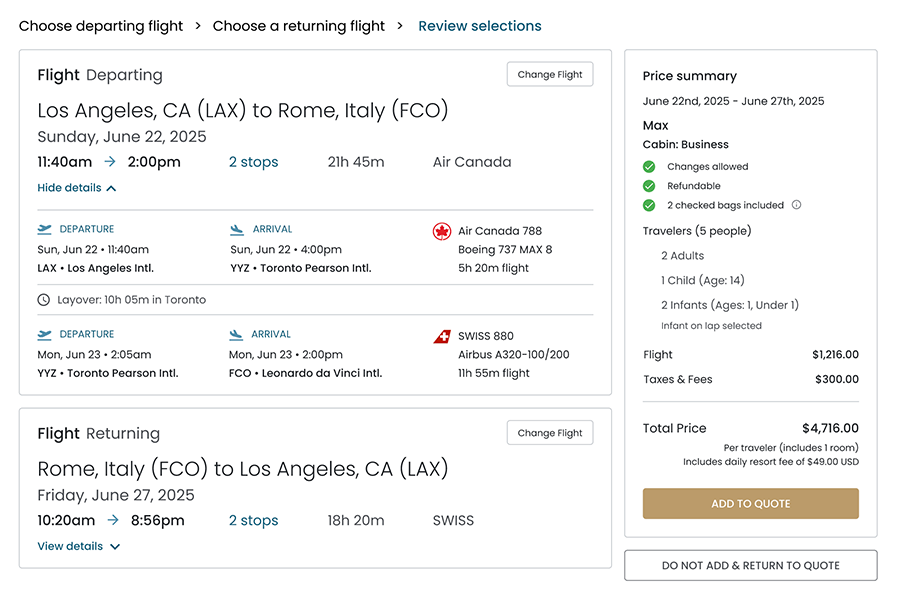The width and height of the screenshot is (900, 603).
Task: Click the green Refundable checkmark
Action: (x=649, y=186)
